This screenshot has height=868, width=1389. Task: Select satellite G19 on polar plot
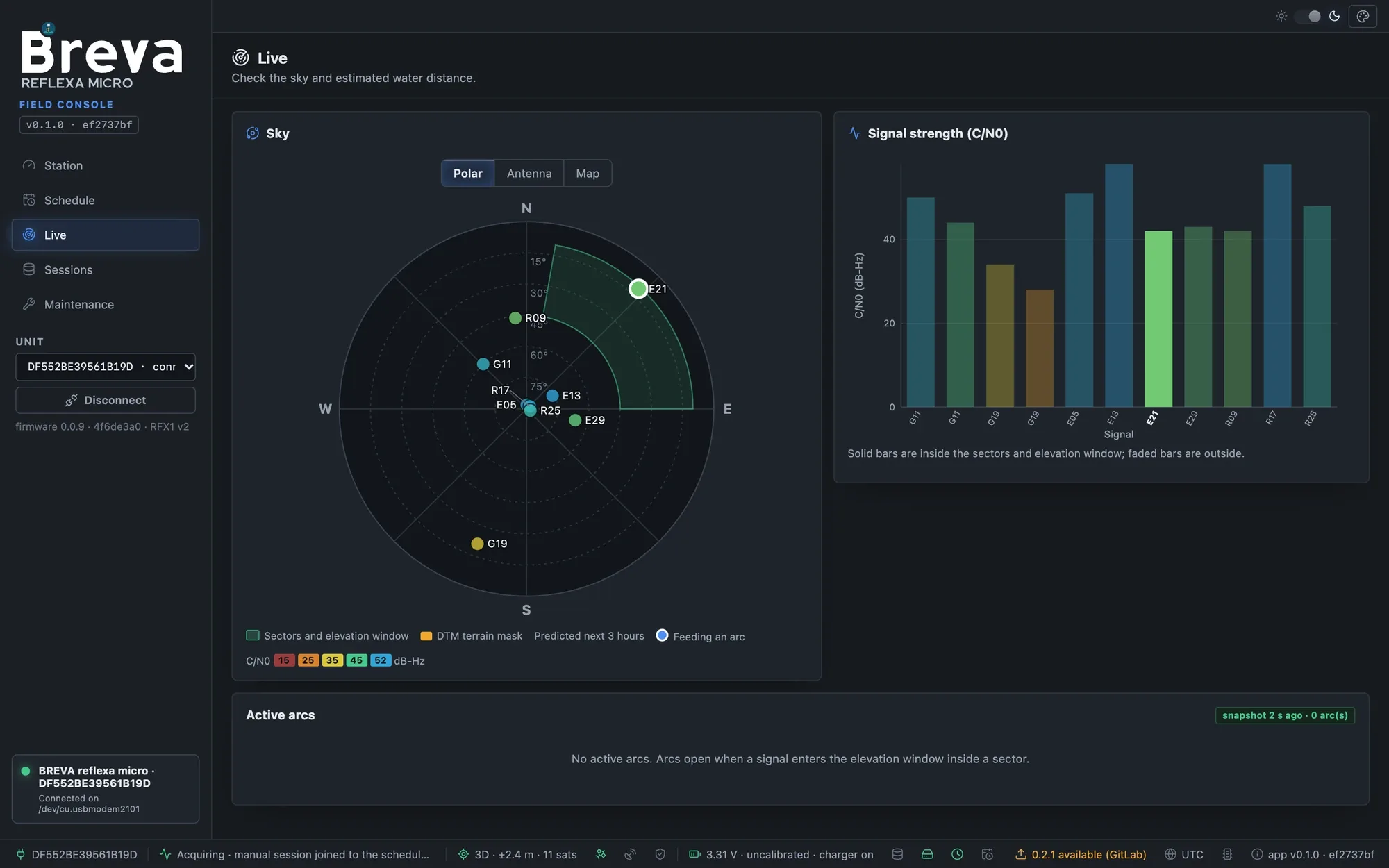tap(477, 544)
